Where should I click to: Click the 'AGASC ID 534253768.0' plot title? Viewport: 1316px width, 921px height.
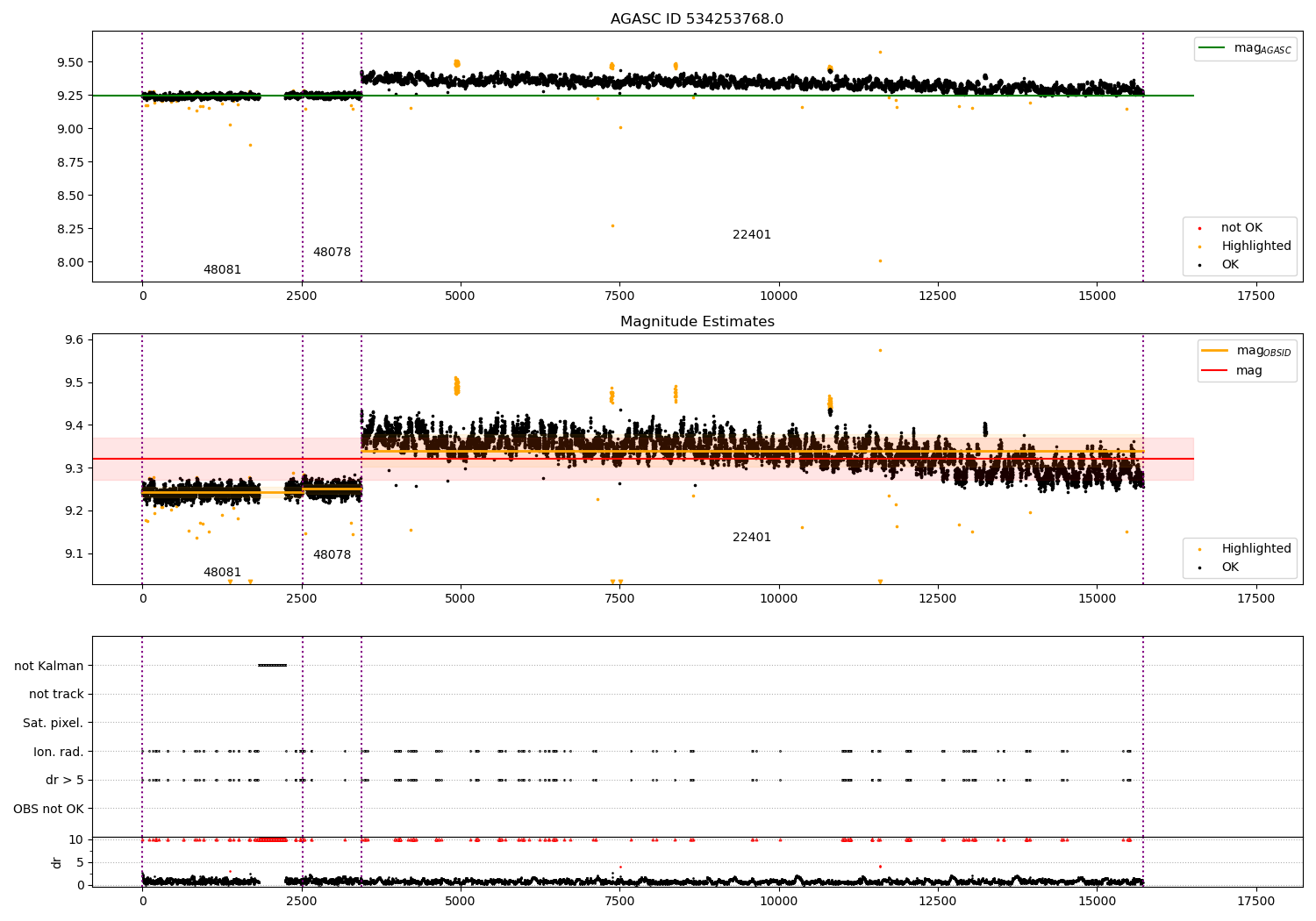tap(697, 19)
